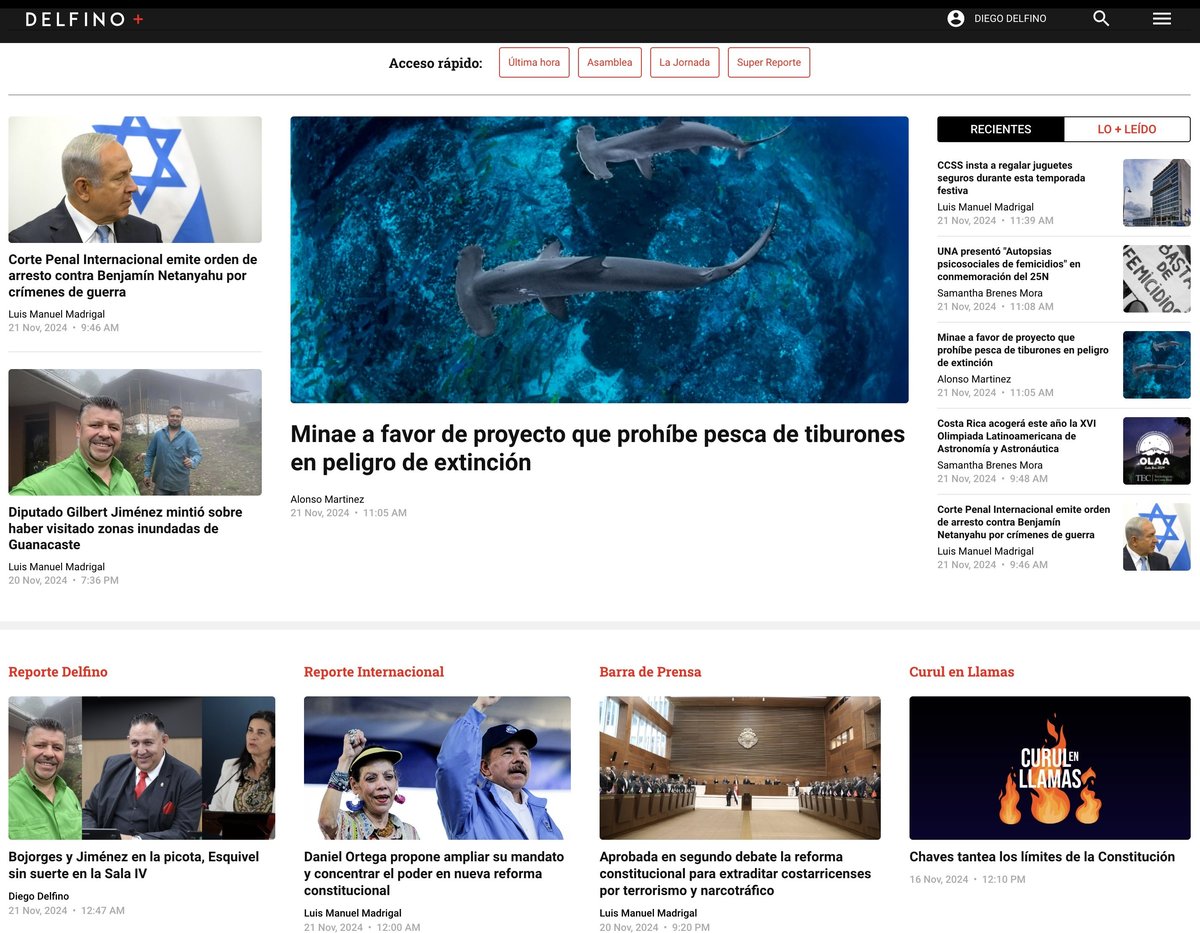Click the 16 Nov, 2024 12:10 PM timestamp
Image resolution: width=1200 pixels, height=933 pixels.
pos(967,880)
